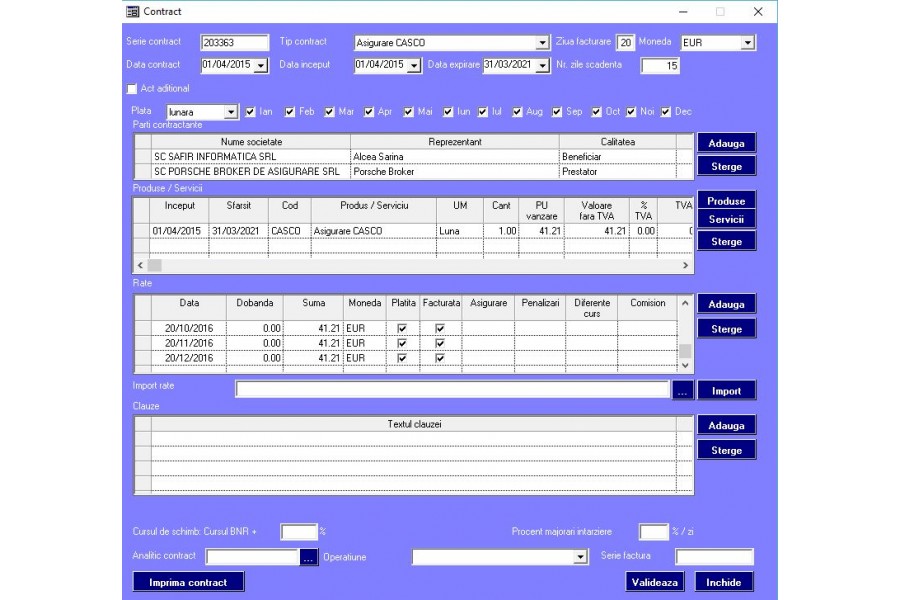This screenshot has height=600, width=900.
Task: Toggle the Aug month checkbox
Action: coord(517,112)
